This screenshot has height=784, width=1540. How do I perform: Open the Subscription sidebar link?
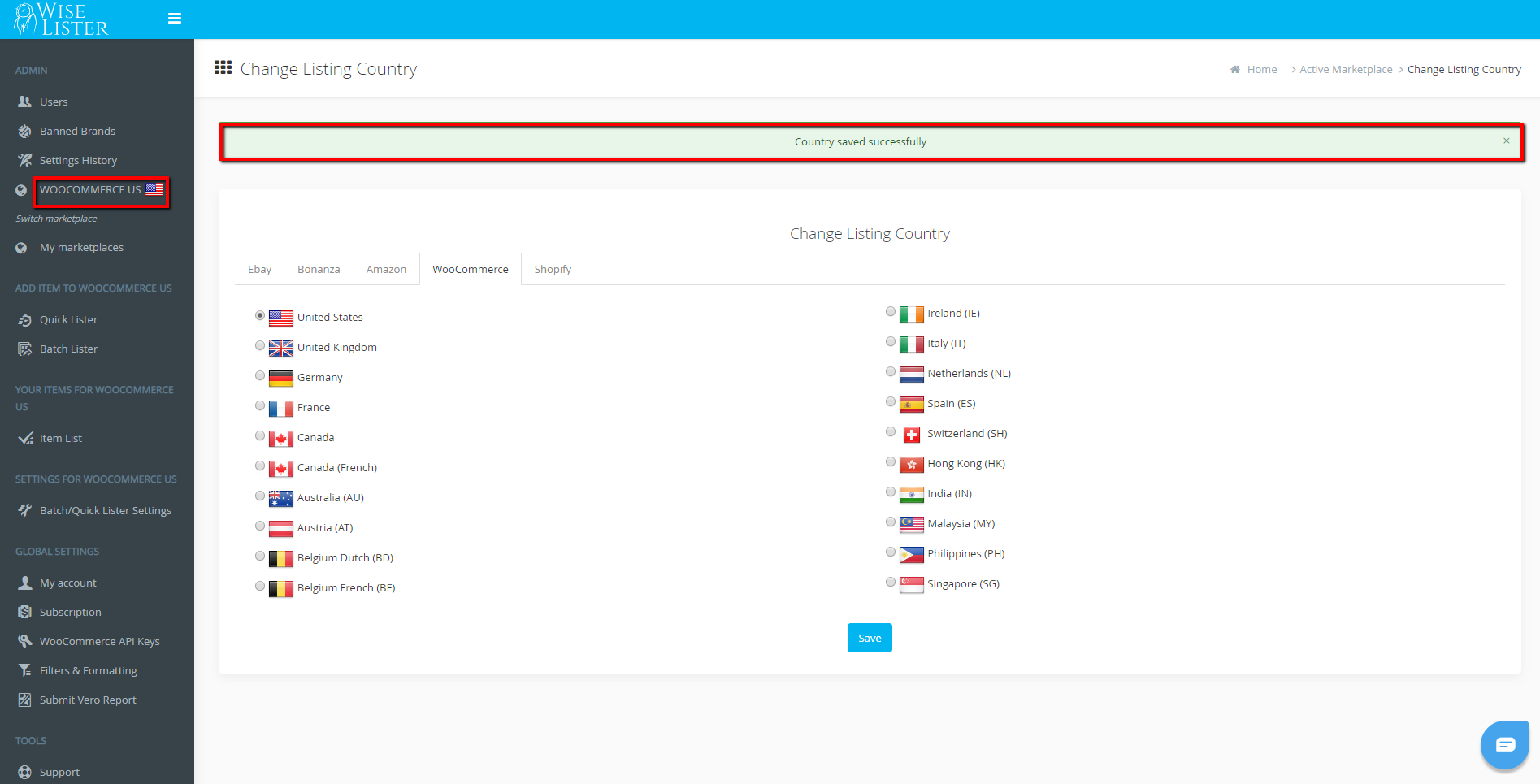(x=71, y=612)
